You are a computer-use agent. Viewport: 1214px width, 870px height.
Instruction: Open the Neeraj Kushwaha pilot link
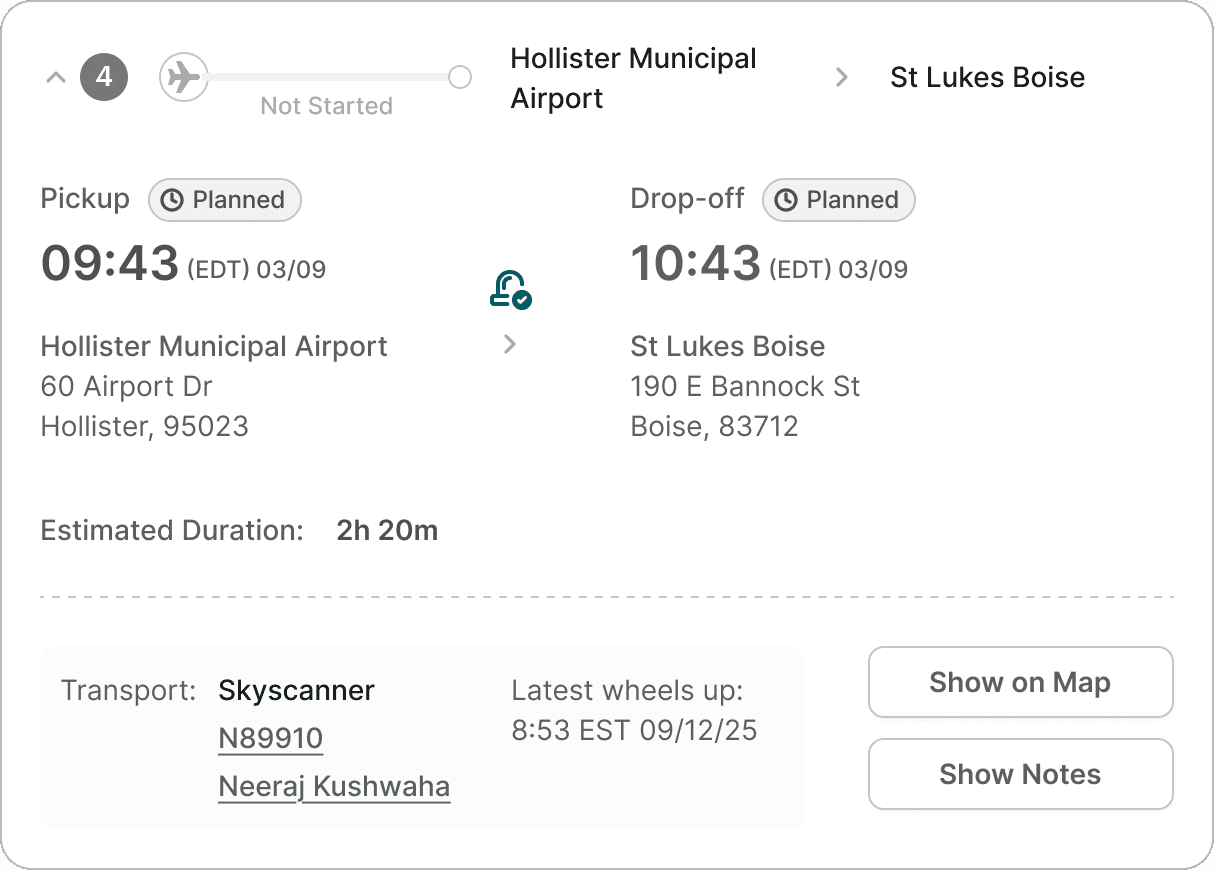[334, 787]
